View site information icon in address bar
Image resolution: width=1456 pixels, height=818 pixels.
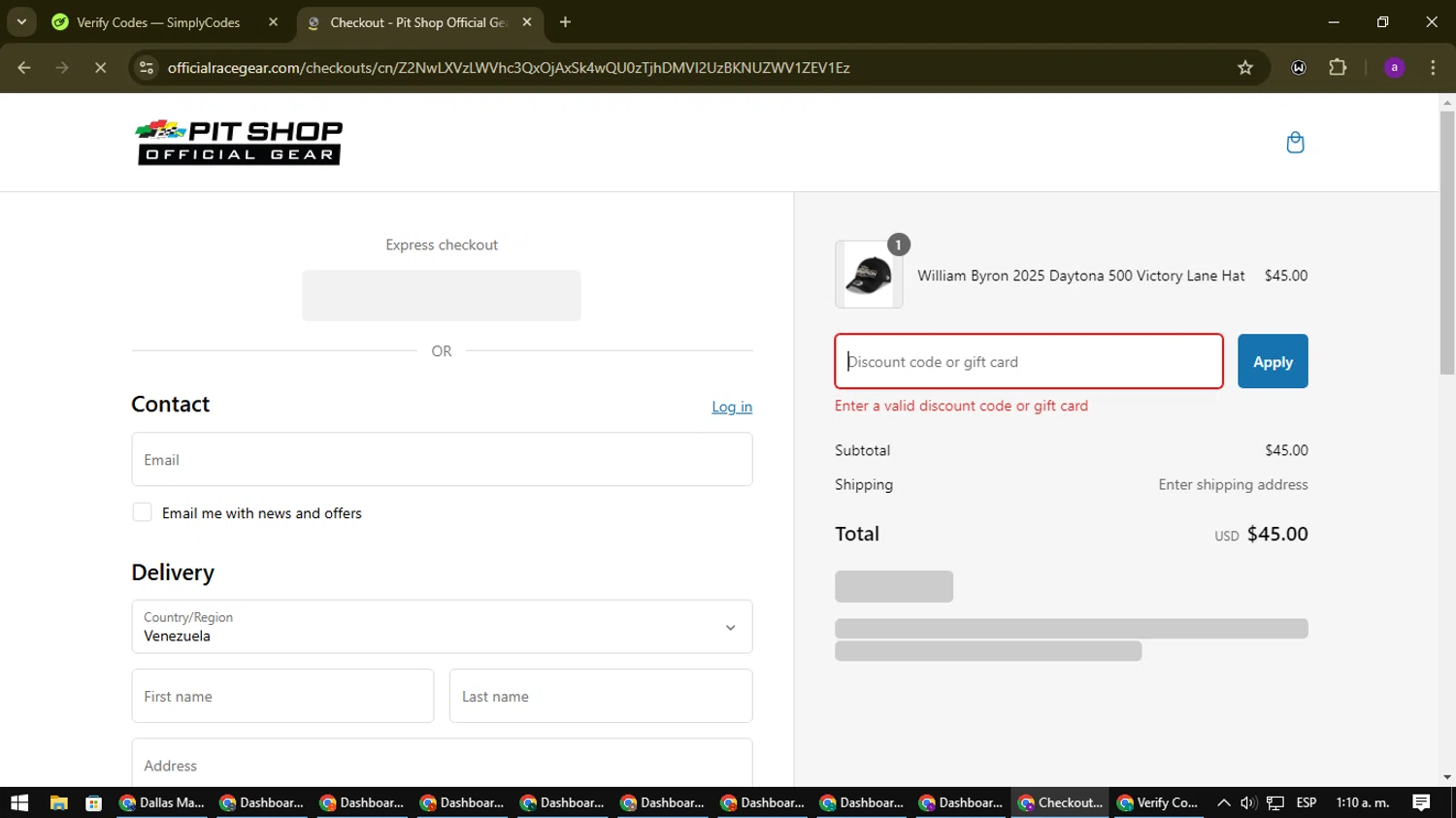coord(147,68)
